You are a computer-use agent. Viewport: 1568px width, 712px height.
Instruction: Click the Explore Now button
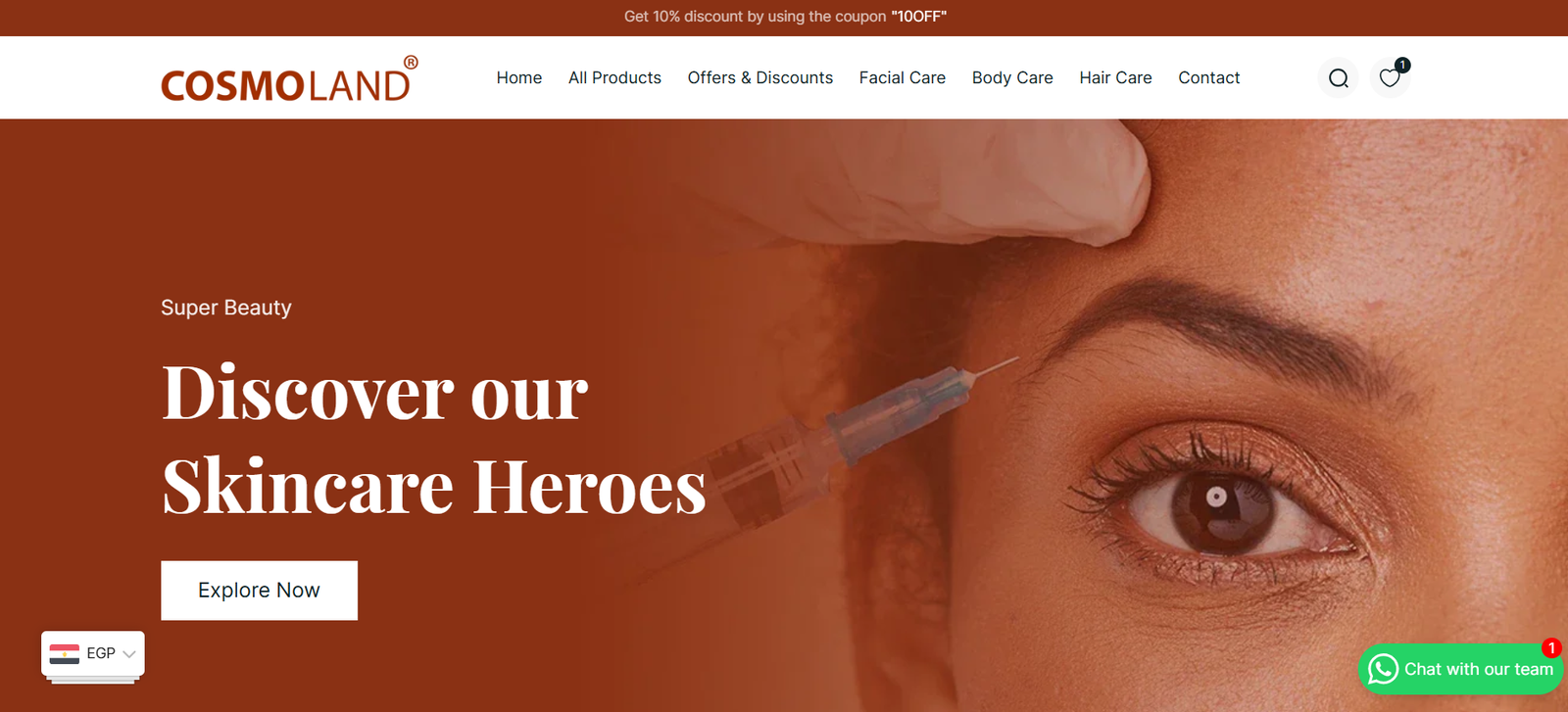click(x=259, y=591)
